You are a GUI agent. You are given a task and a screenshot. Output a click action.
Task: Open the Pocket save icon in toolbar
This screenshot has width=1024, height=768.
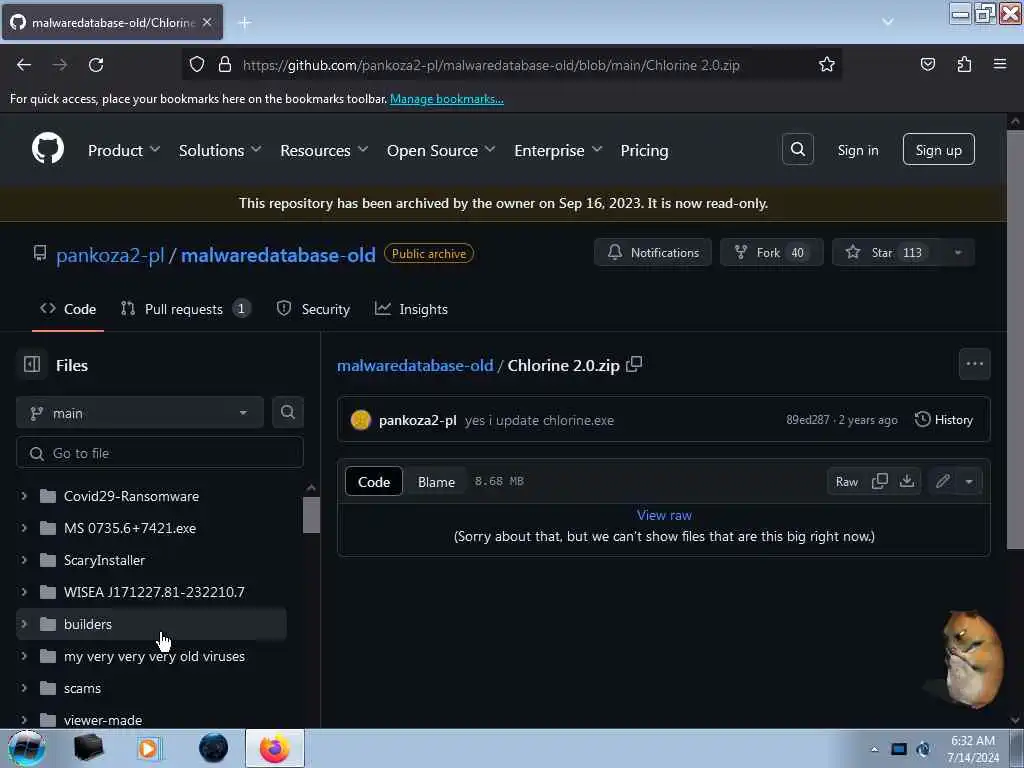927,65
